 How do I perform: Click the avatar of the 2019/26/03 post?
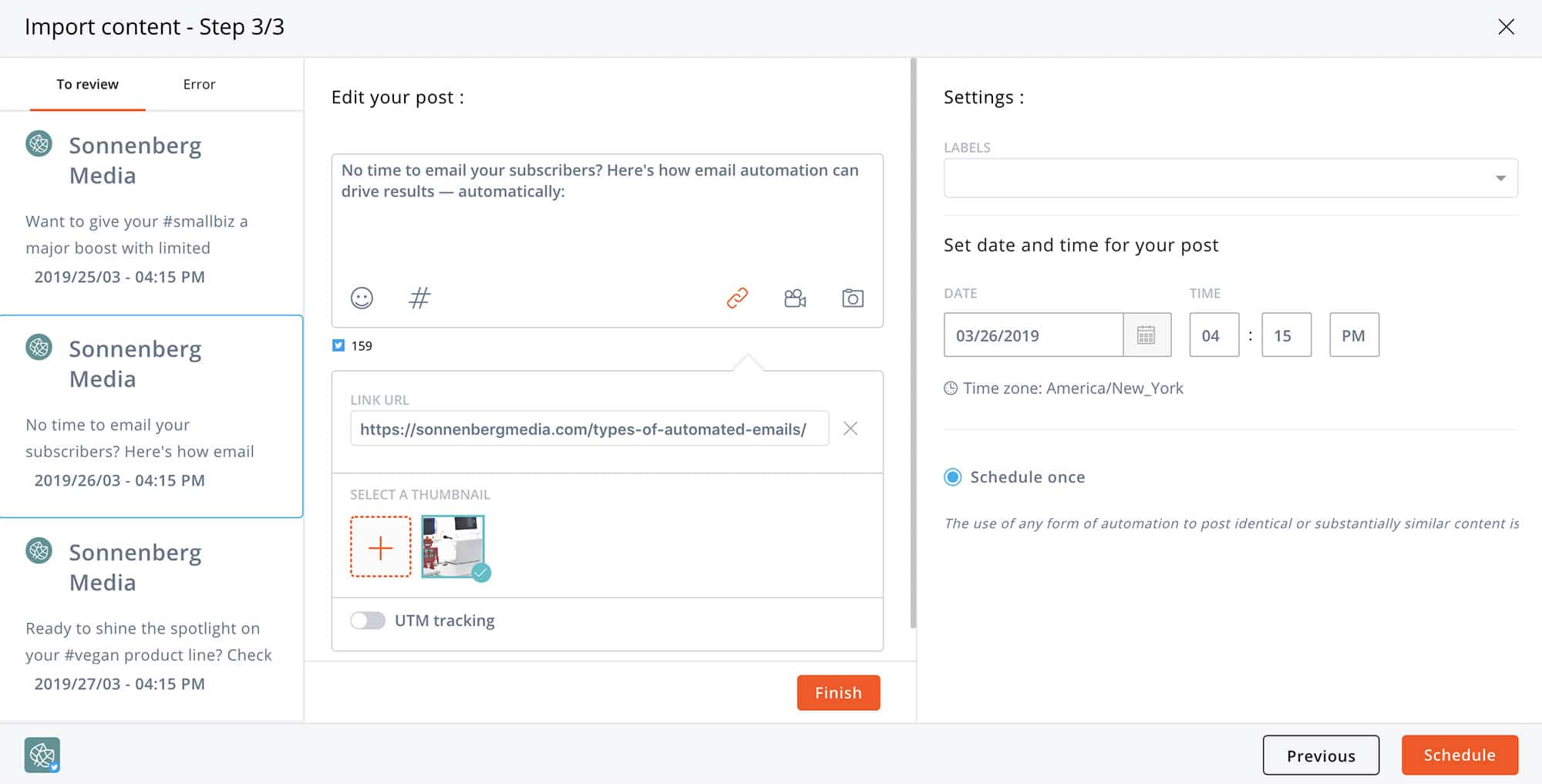(39, 347)
